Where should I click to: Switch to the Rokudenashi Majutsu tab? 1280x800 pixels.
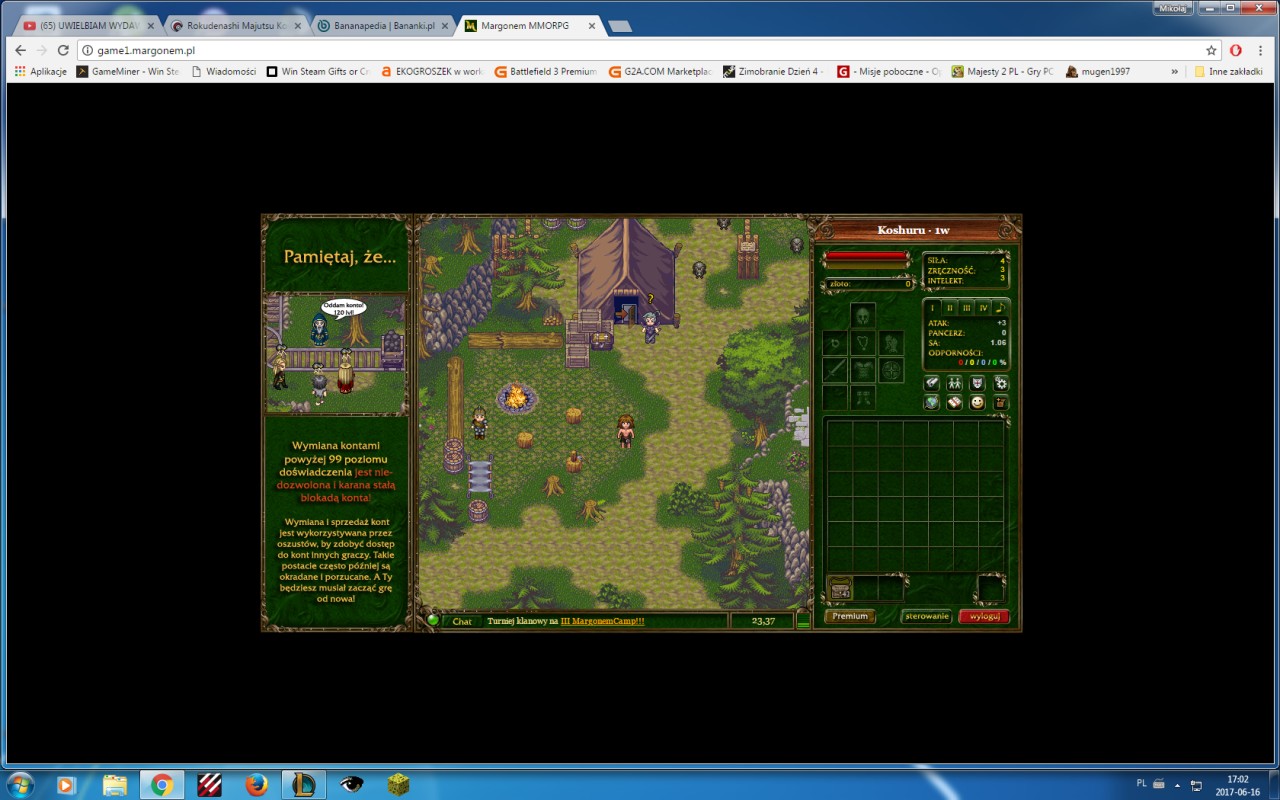pyautogui.click(x=235, y=25)
